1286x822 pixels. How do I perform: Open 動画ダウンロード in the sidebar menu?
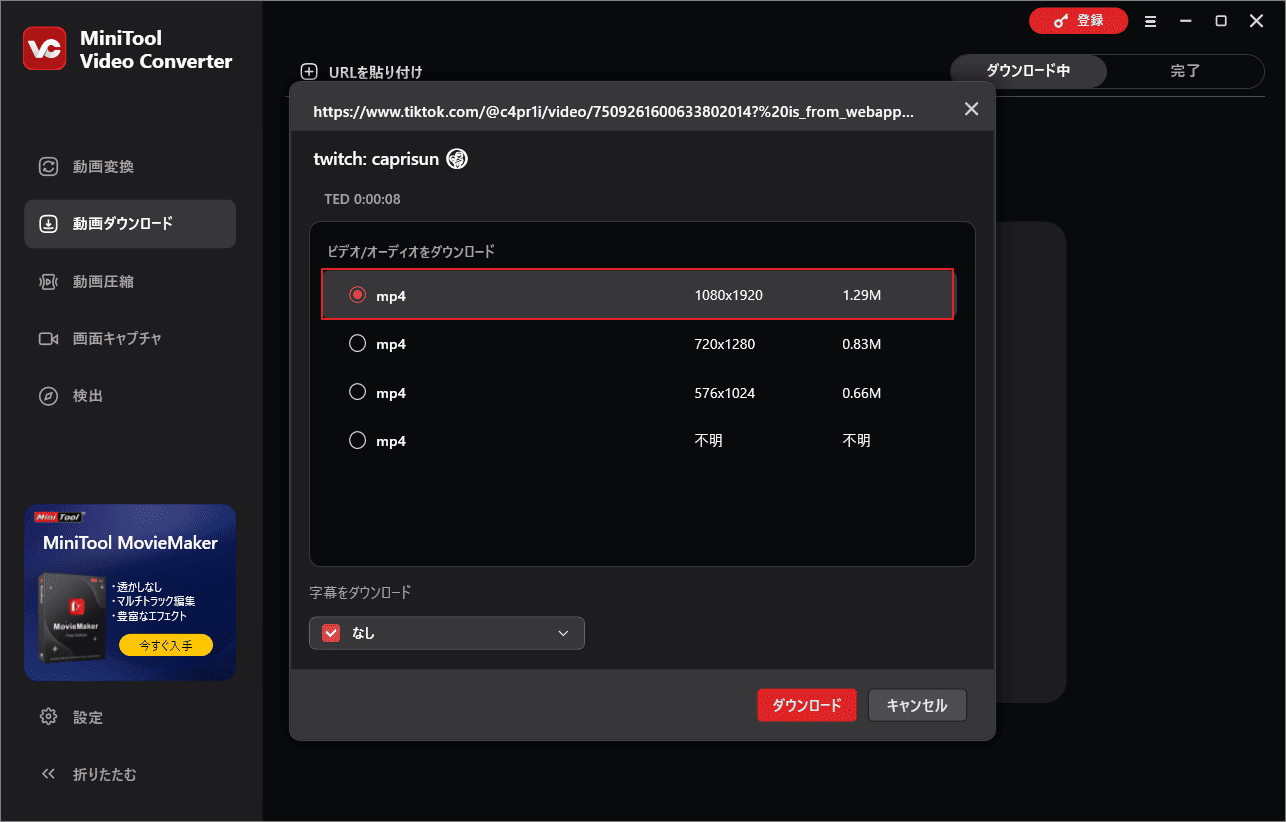(x=130, y=224)
